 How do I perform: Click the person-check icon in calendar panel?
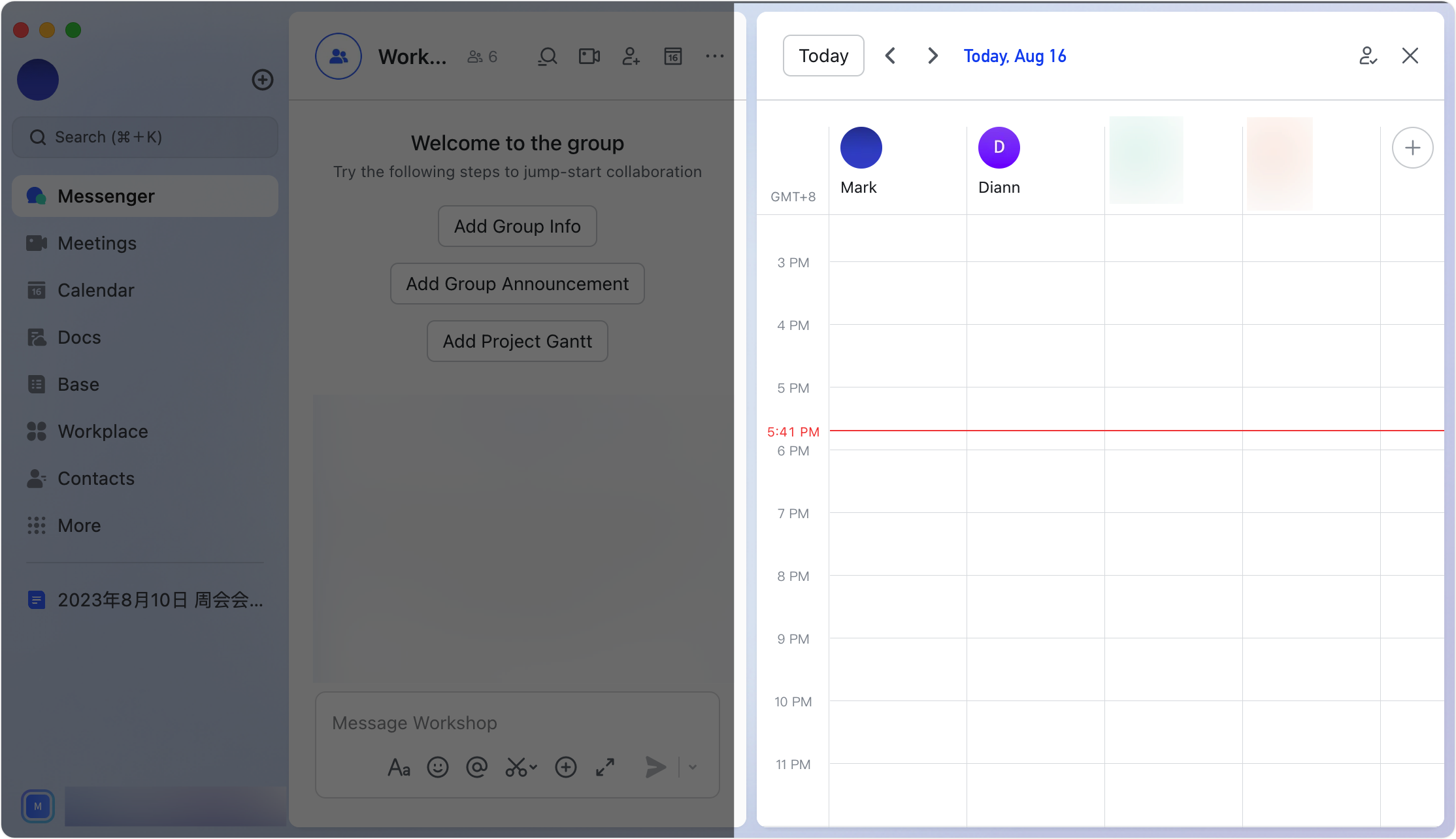coord(1368,56)
